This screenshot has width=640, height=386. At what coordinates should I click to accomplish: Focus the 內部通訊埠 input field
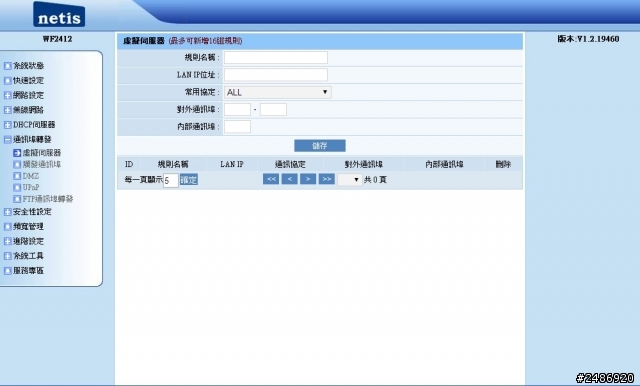click(x=237, y=126)
